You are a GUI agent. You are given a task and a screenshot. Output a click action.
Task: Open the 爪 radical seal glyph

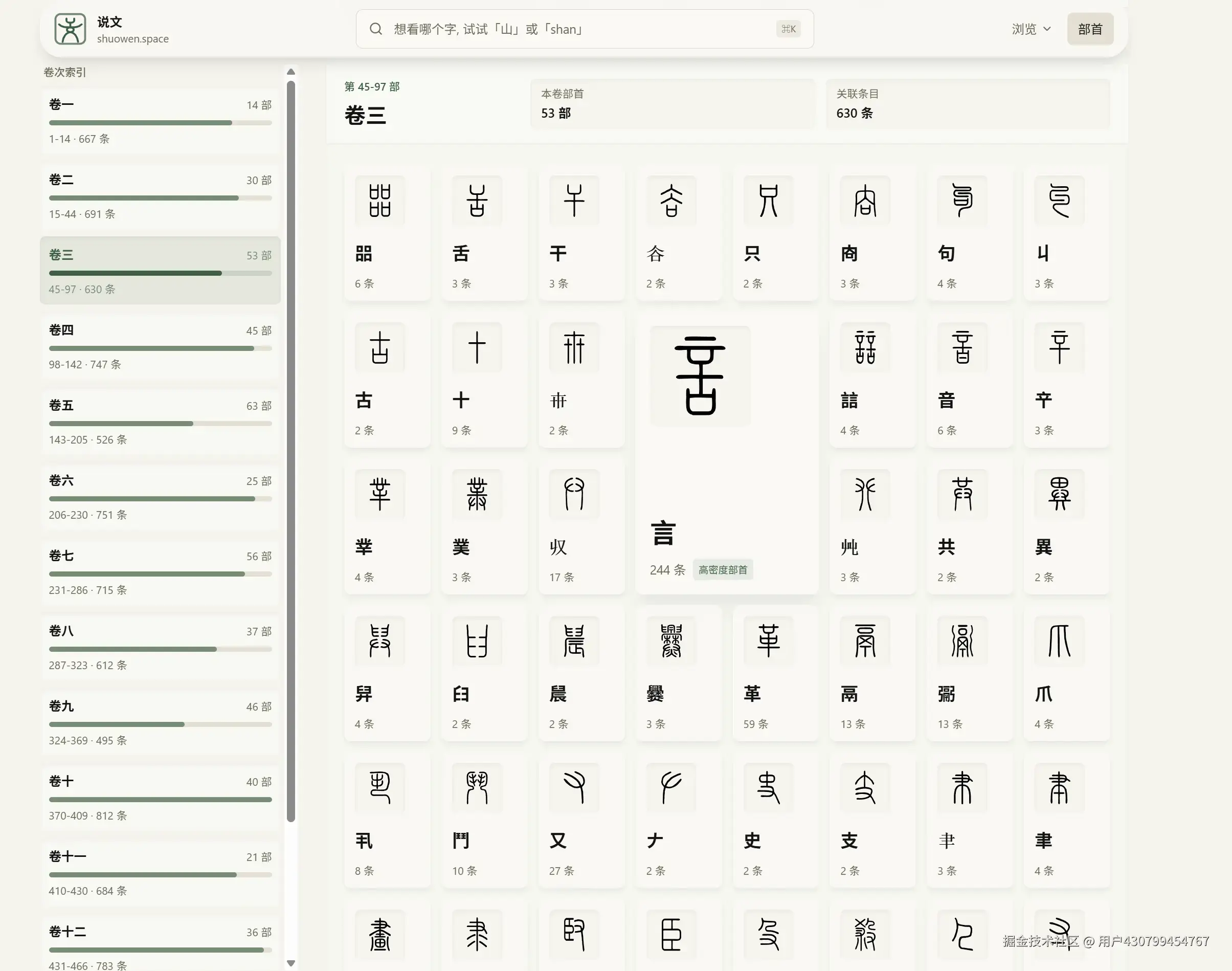click(x=1059, y=641)
